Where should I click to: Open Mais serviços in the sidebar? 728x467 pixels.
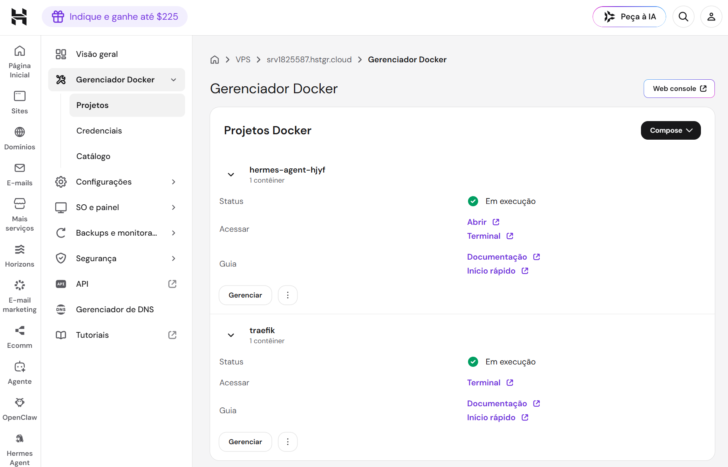[x=20, y=215]
